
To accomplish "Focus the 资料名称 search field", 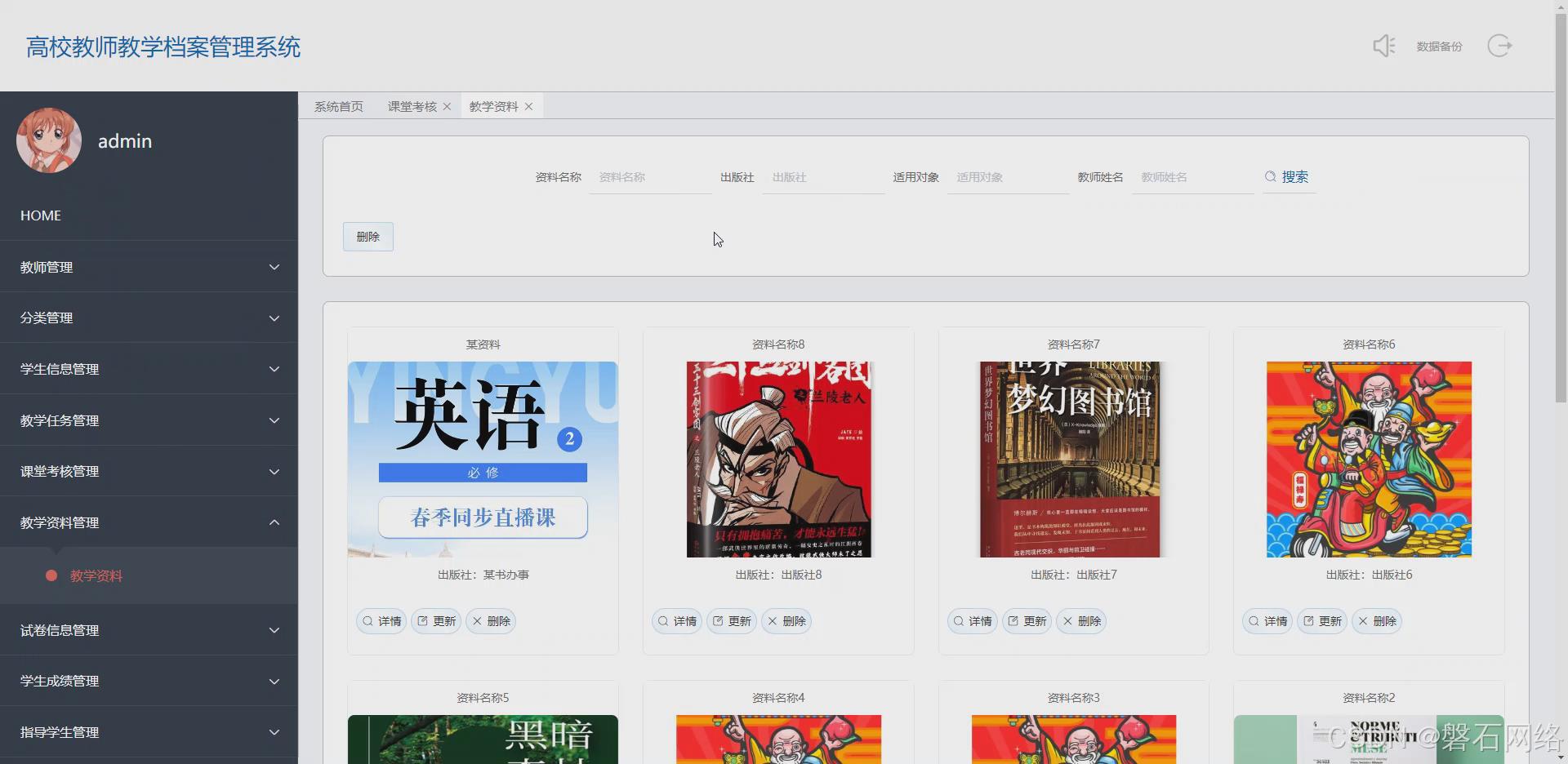I will click(650, 177).
